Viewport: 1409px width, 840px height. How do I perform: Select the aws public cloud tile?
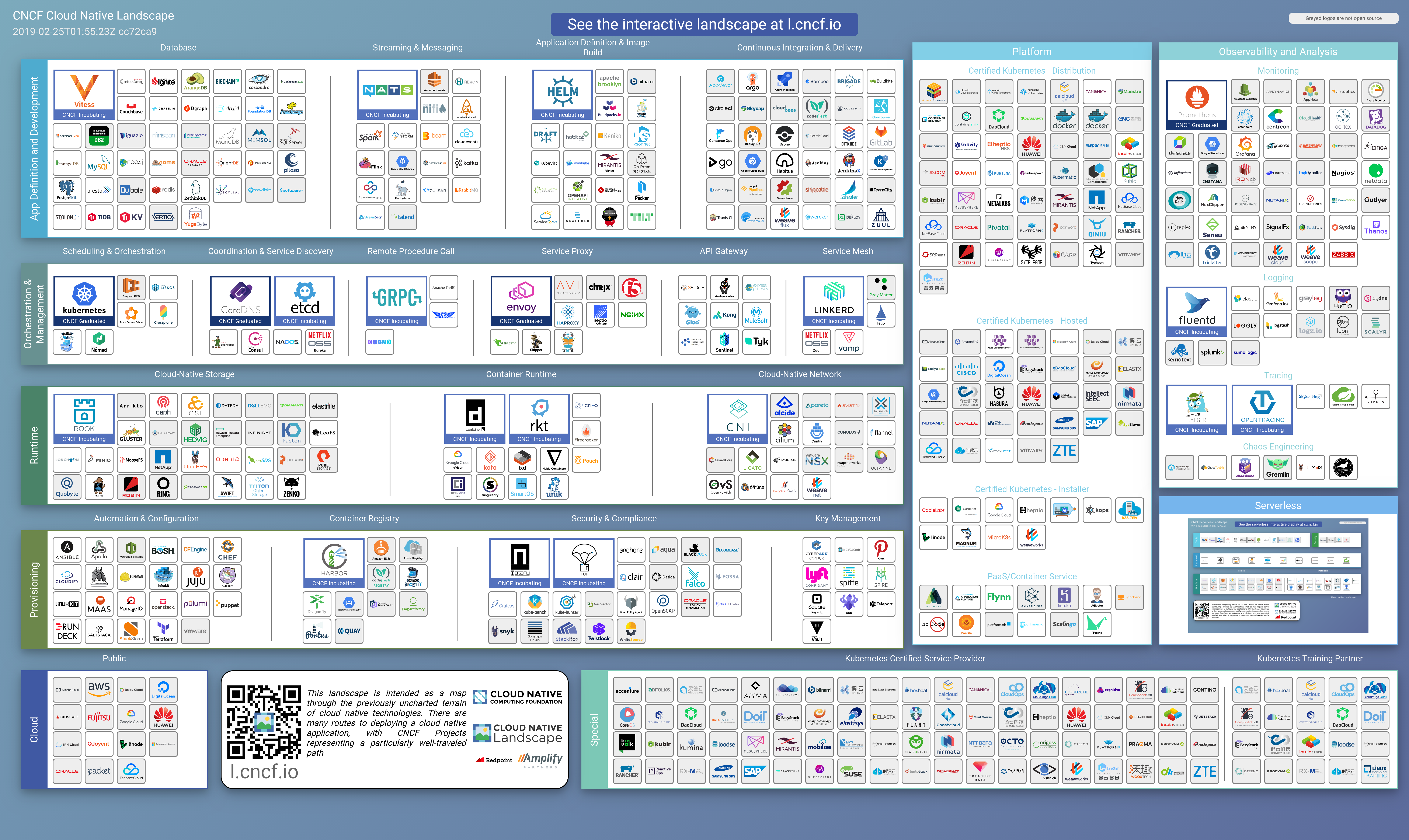pyautogui.click(x=99, y=690)
